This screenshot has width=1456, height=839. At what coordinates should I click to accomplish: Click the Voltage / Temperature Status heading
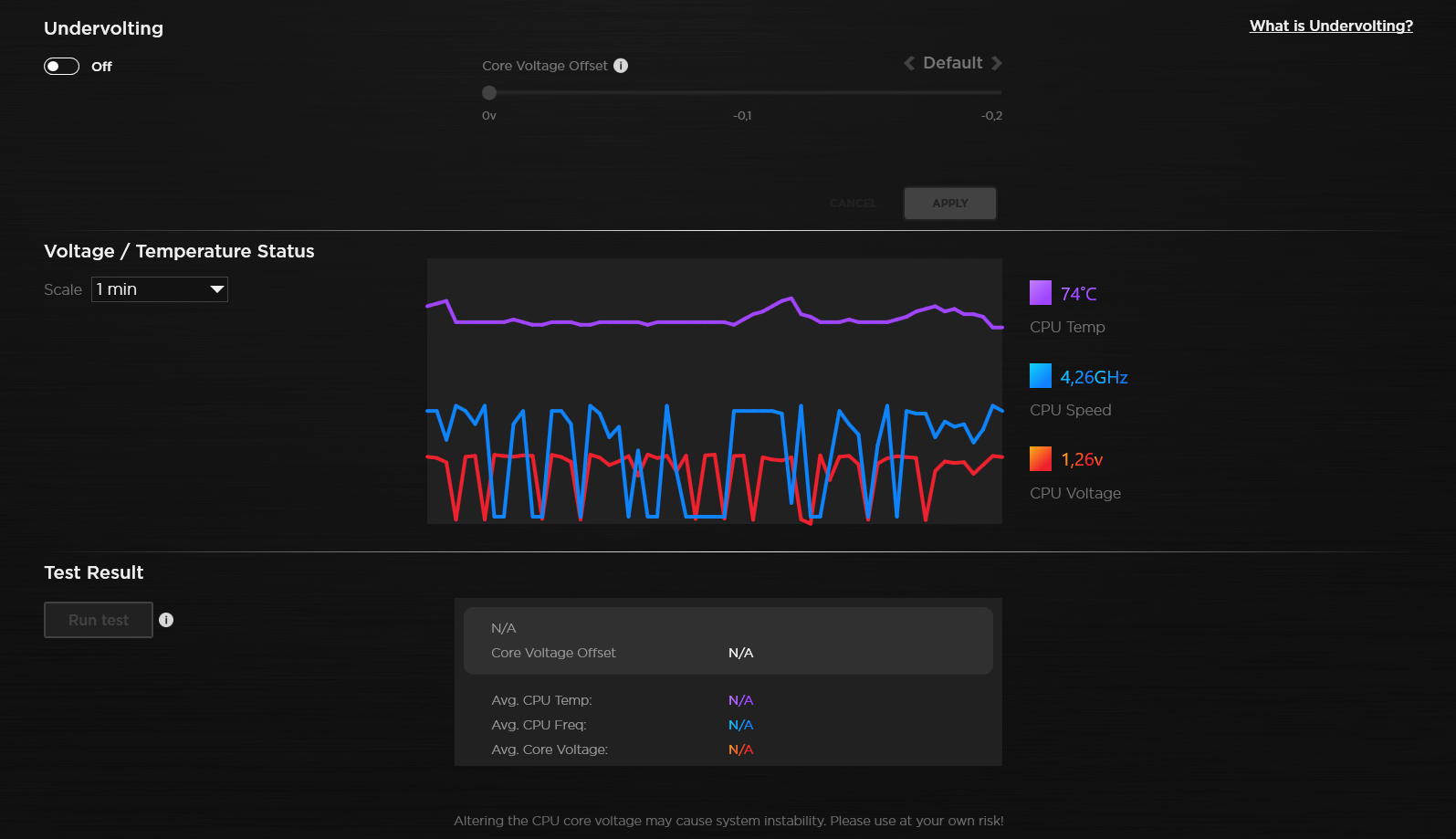click(x=179, y=251)
